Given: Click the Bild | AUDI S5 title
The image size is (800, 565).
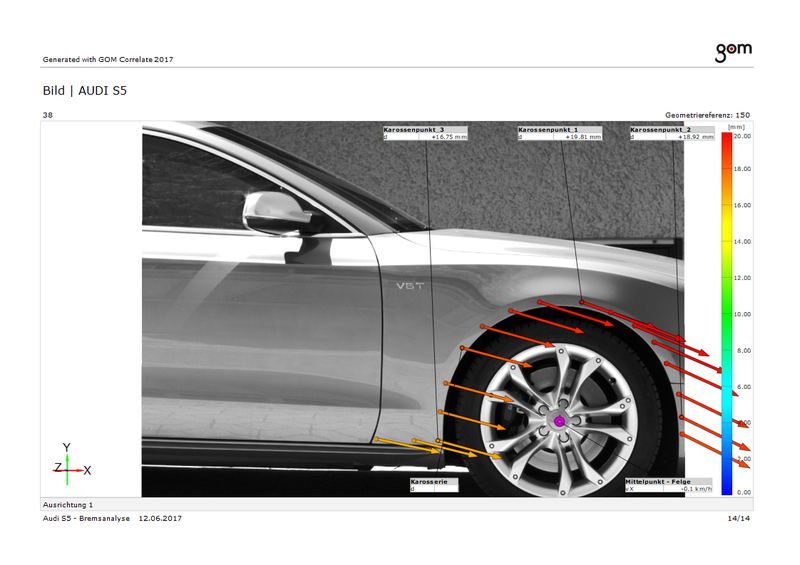Looking at the screenshot, I should pyautogui.click(x=84, y=91).
